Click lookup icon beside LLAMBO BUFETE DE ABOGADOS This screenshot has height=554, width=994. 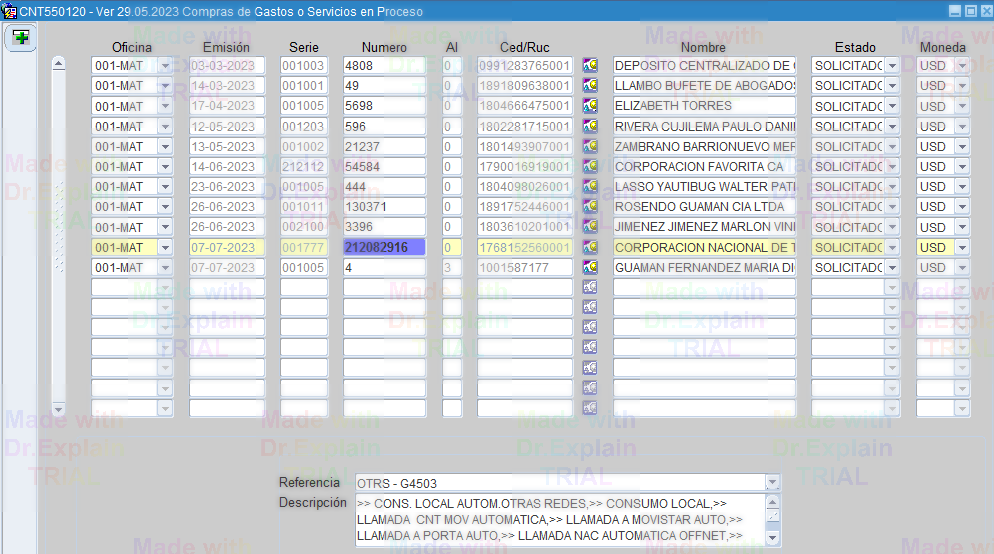pyautogui.click(x=590, y=86)
